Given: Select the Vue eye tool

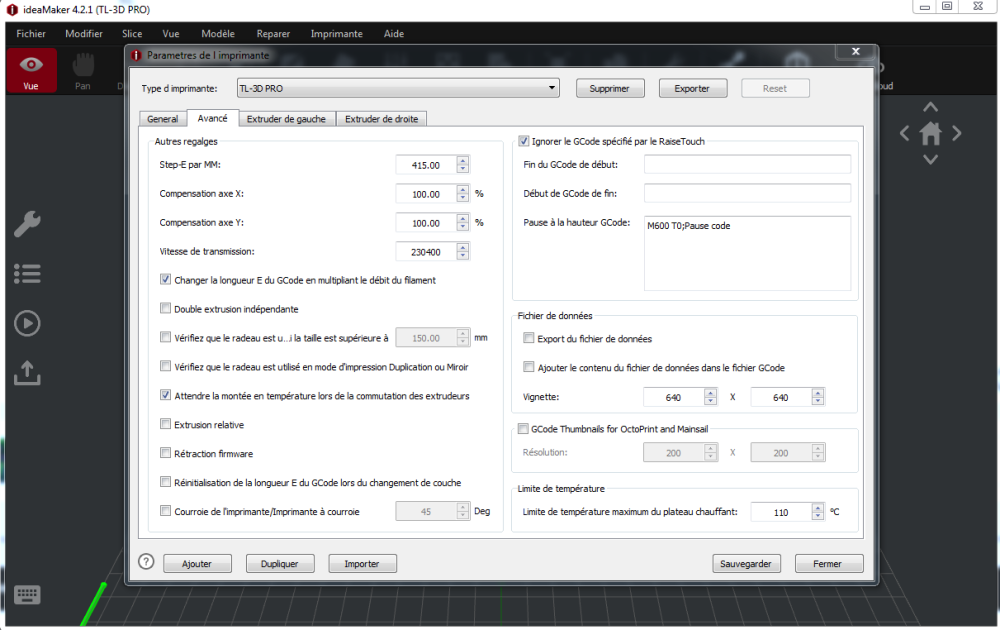Looking at the screenshot, I should 31,71.
